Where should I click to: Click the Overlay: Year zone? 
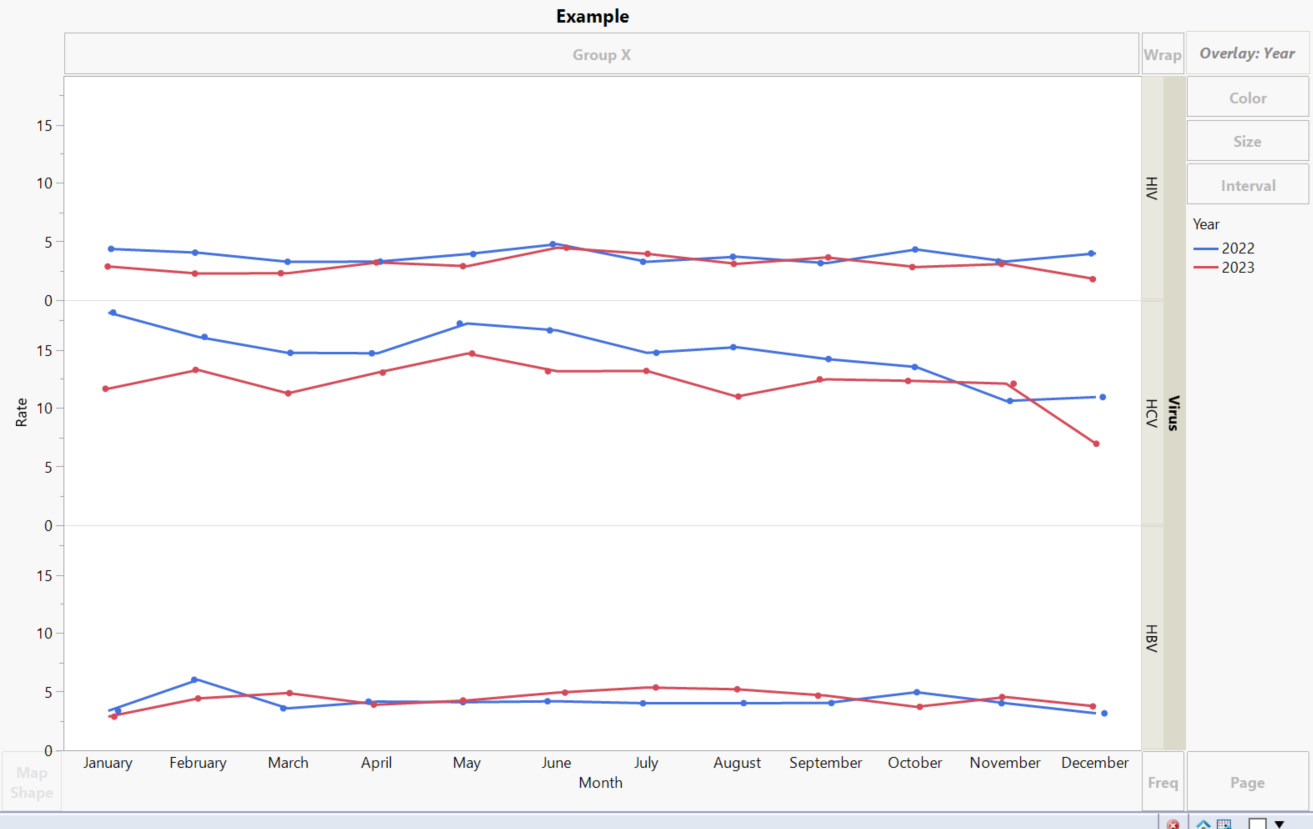coord(1247,53)
